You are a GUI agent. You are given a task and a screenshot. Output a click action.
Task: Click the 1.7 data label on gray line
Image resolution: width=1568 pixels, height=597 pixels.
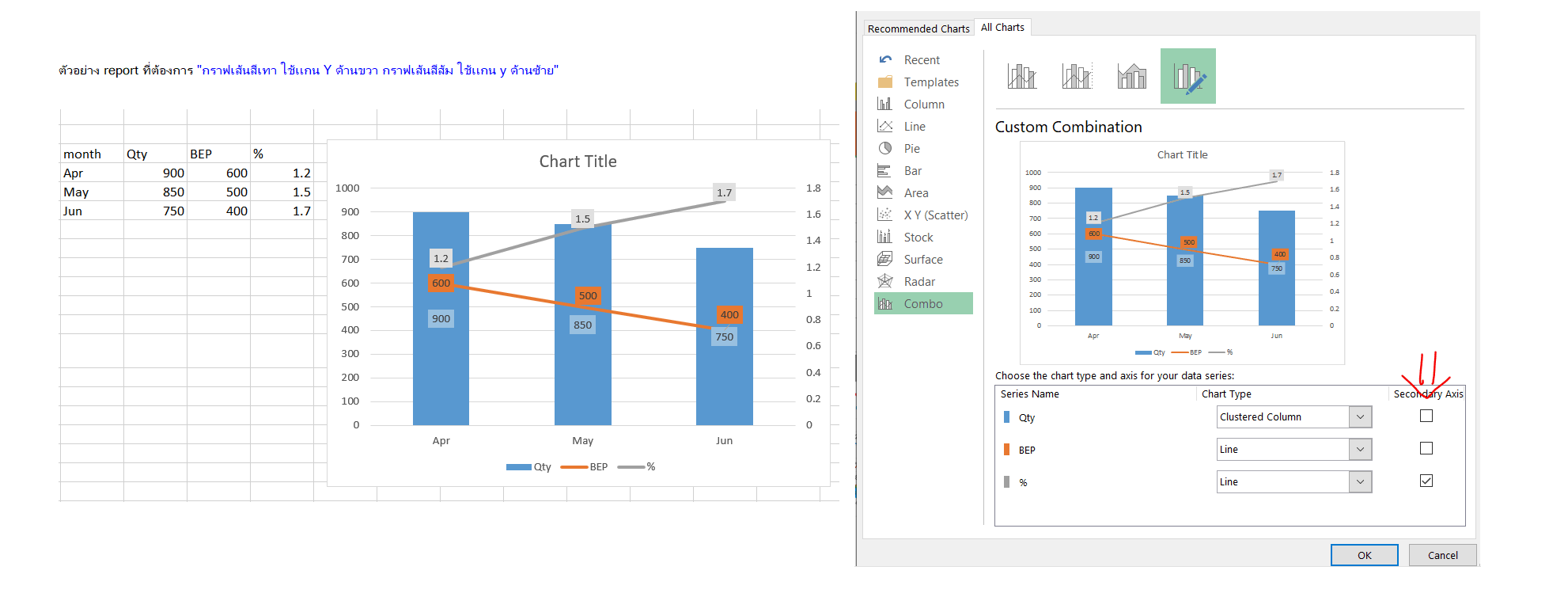point(724,192)
